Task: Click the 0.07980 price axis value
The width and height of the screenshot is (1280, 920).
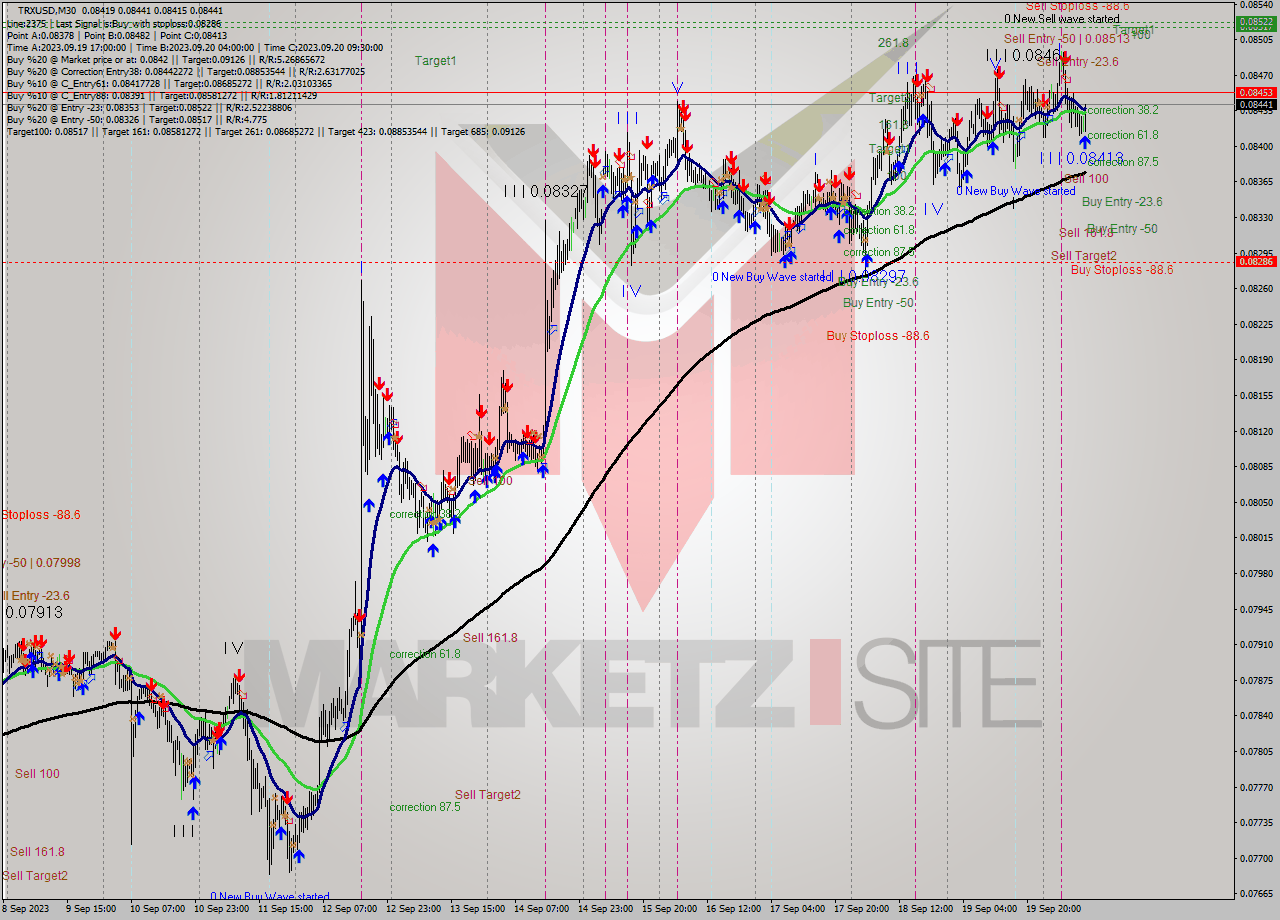Action: pos(1256,573)
